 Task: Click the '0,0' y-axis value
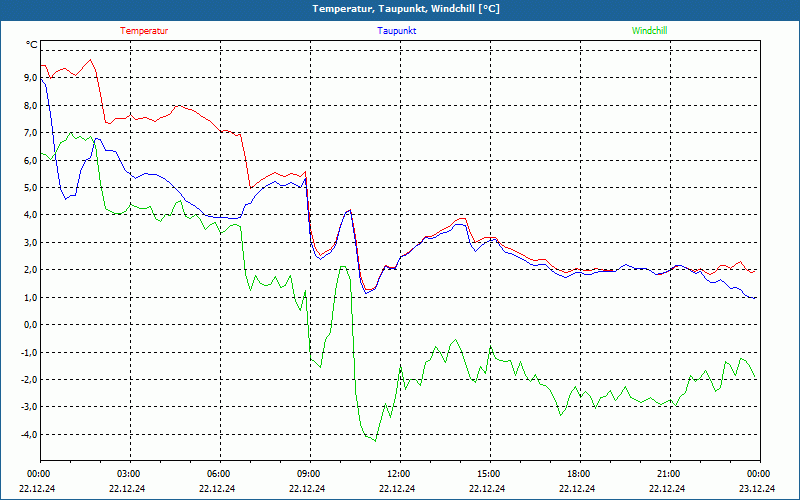[30, 324]
